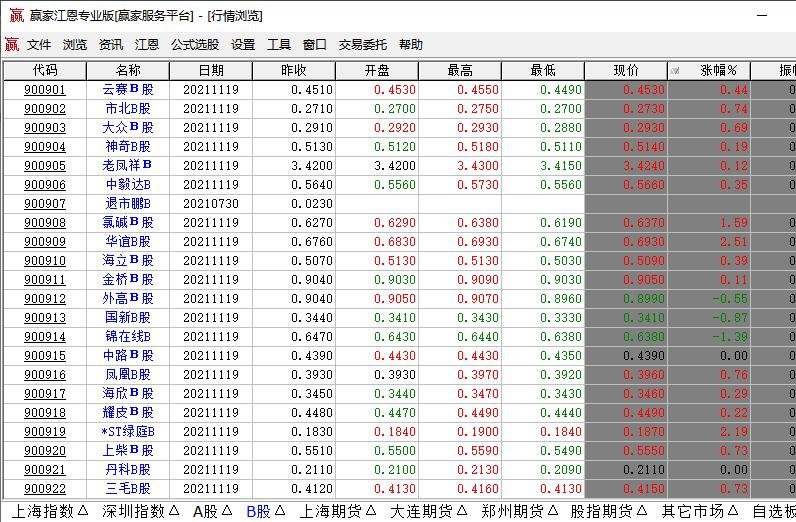
Task: Select the 云赛B股 name cell
Action: coord(128,90)
